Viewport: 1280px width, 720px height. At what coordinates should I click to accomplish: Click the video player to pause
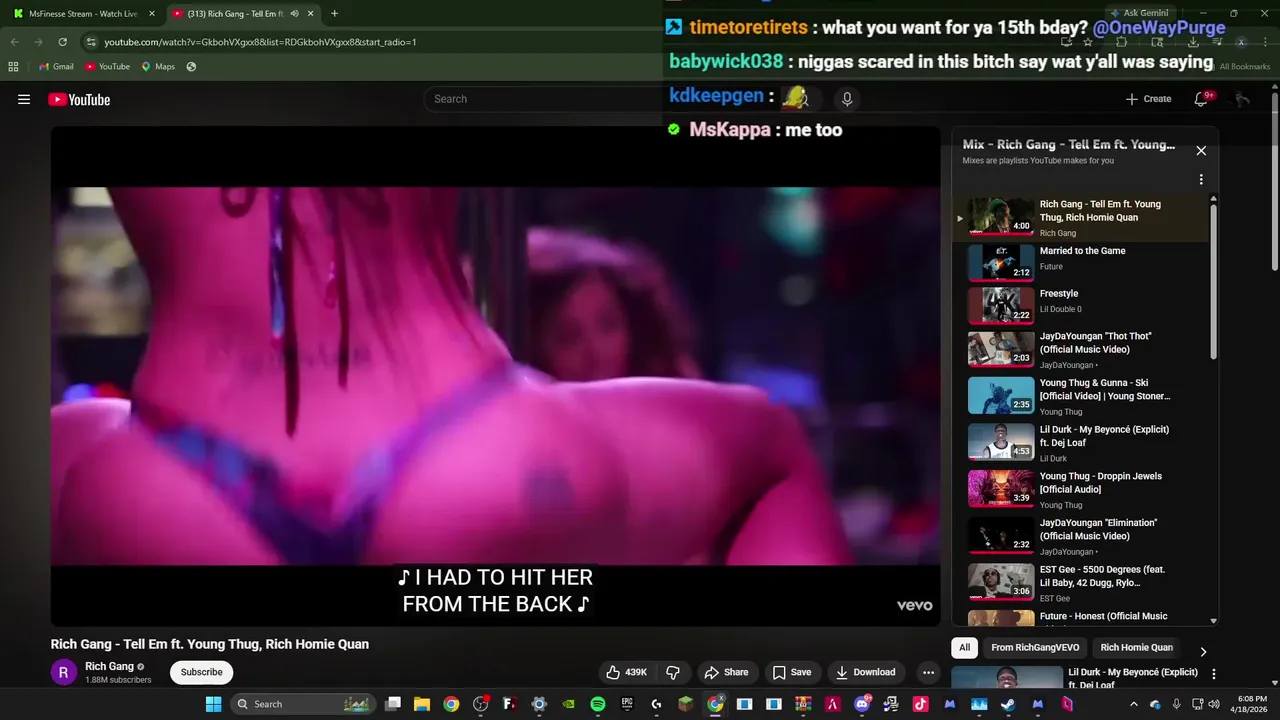pyautogui.click(x=496, y=375)
